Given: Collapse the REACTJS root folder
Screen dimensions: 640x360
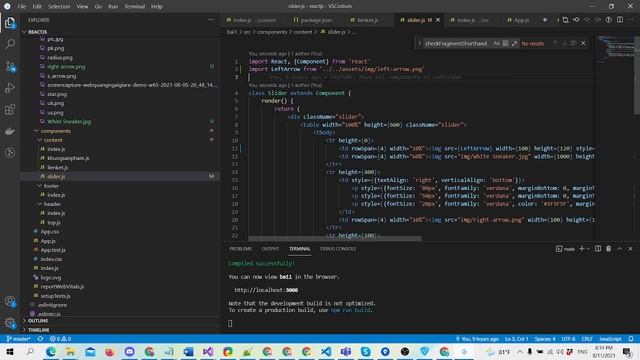Looking at the screenshot, I should [38, 32].
